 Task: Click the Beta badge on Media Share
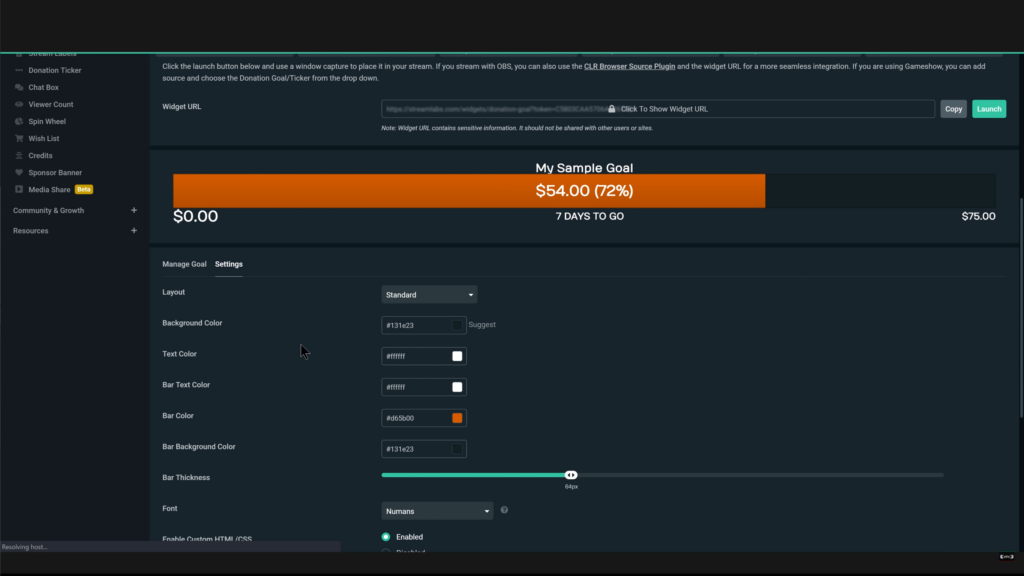(x=84, y=189)
